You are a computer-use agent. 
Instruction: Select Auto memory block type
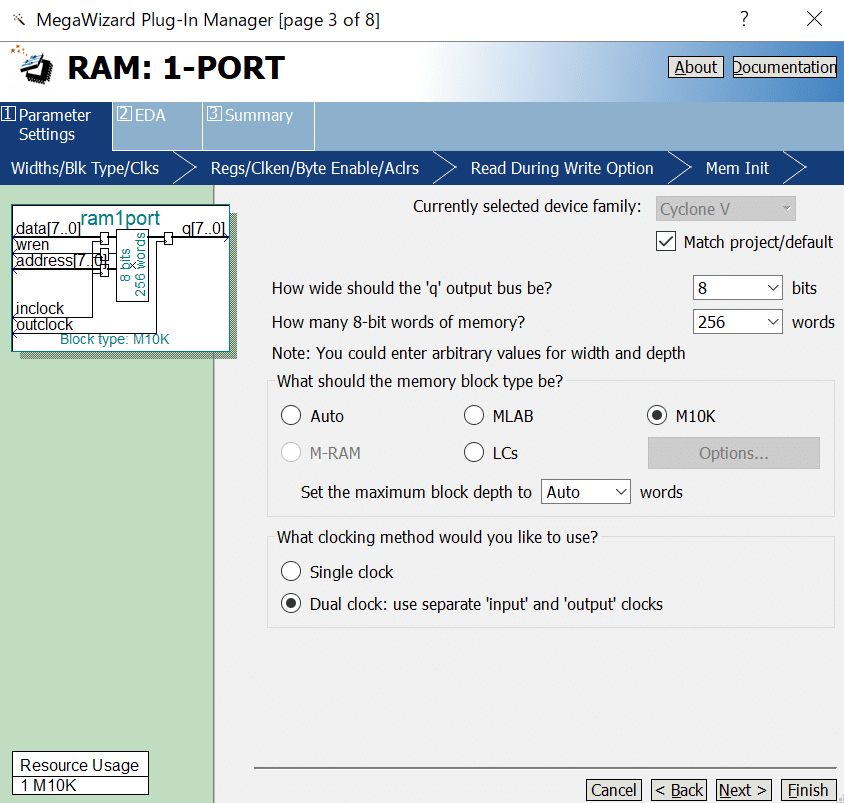pyautogui.click(x=291, y=415)
